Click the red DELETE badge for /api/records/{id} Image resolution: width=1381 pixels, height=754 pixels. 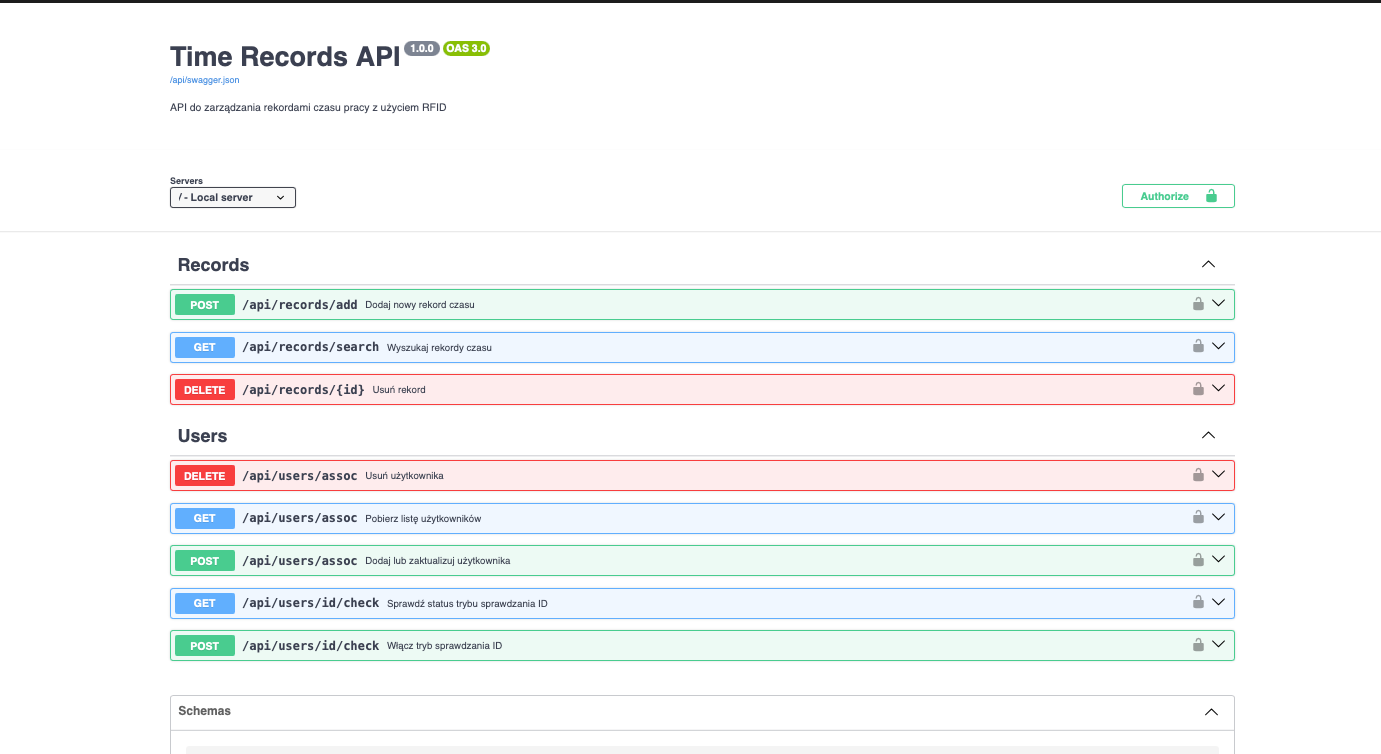coord(204,390)
